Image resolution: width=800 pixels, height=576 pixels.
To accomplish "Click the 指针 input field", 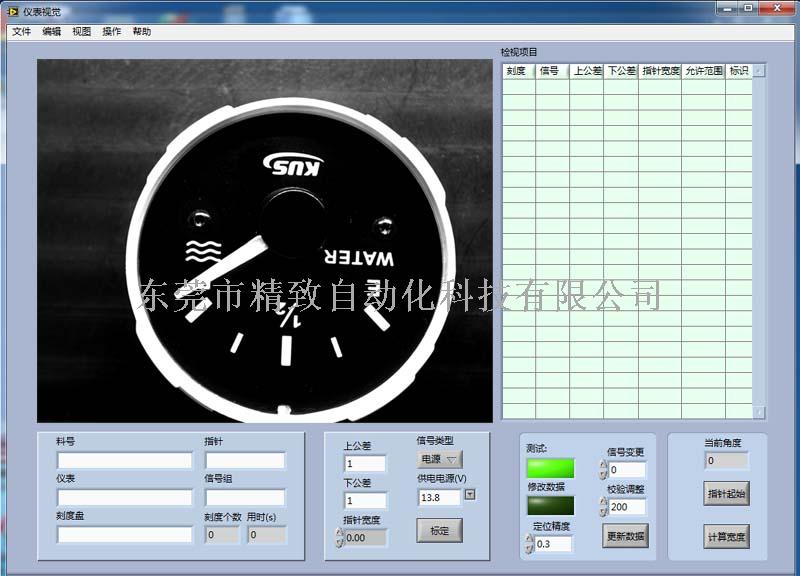I will pyautogui.click(x=245, y=461).
